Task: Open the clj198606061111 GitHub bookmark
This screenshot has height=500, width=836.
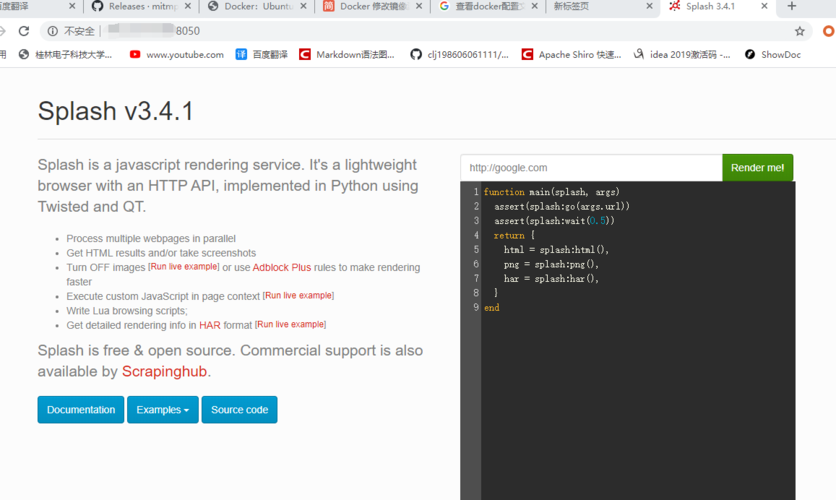Action: point(459,54)
